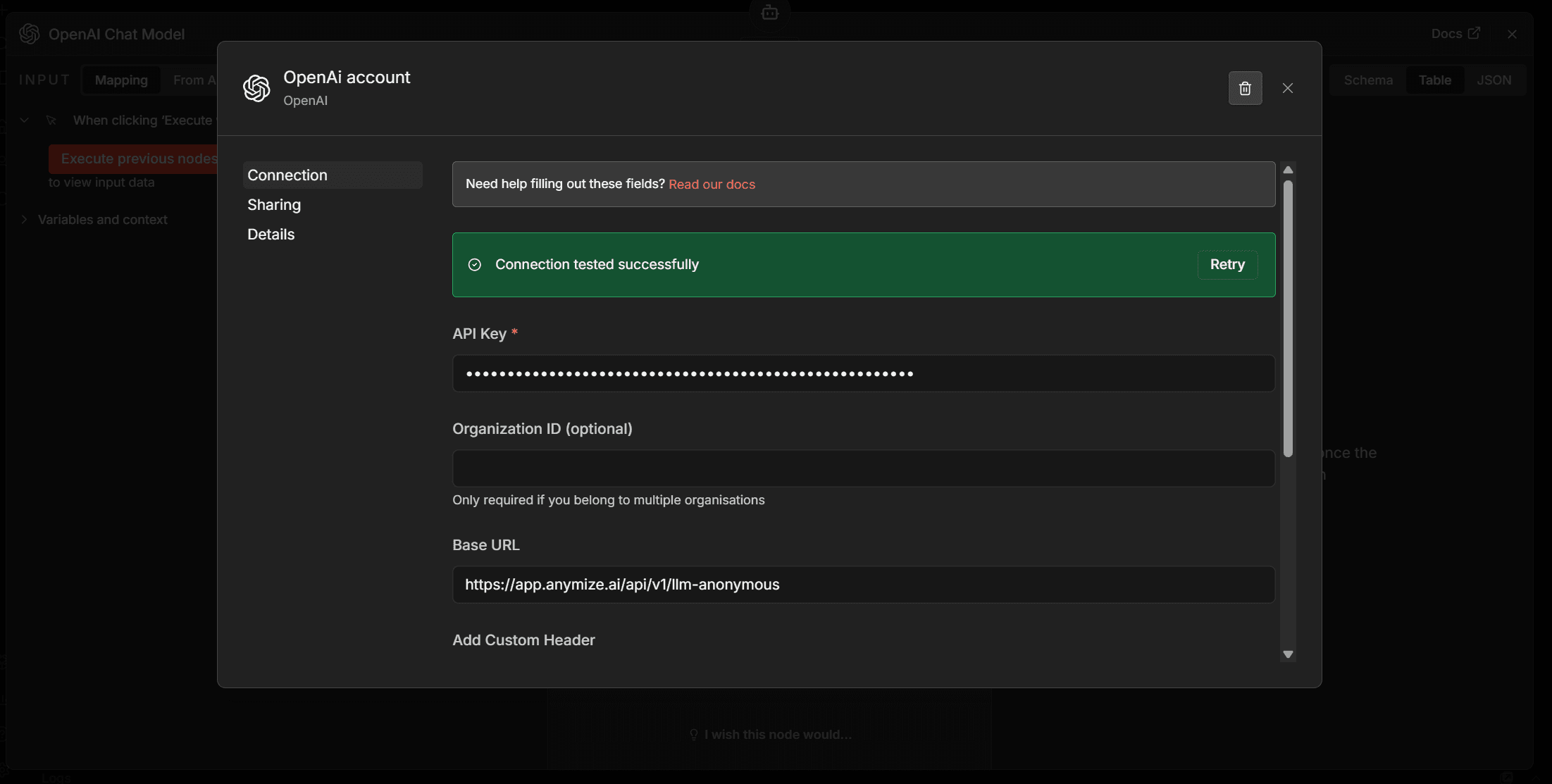The width and height of the screenshot is (1552, 784).
Task: Click the camera icon above the canvas
Action: click(769, 12)
